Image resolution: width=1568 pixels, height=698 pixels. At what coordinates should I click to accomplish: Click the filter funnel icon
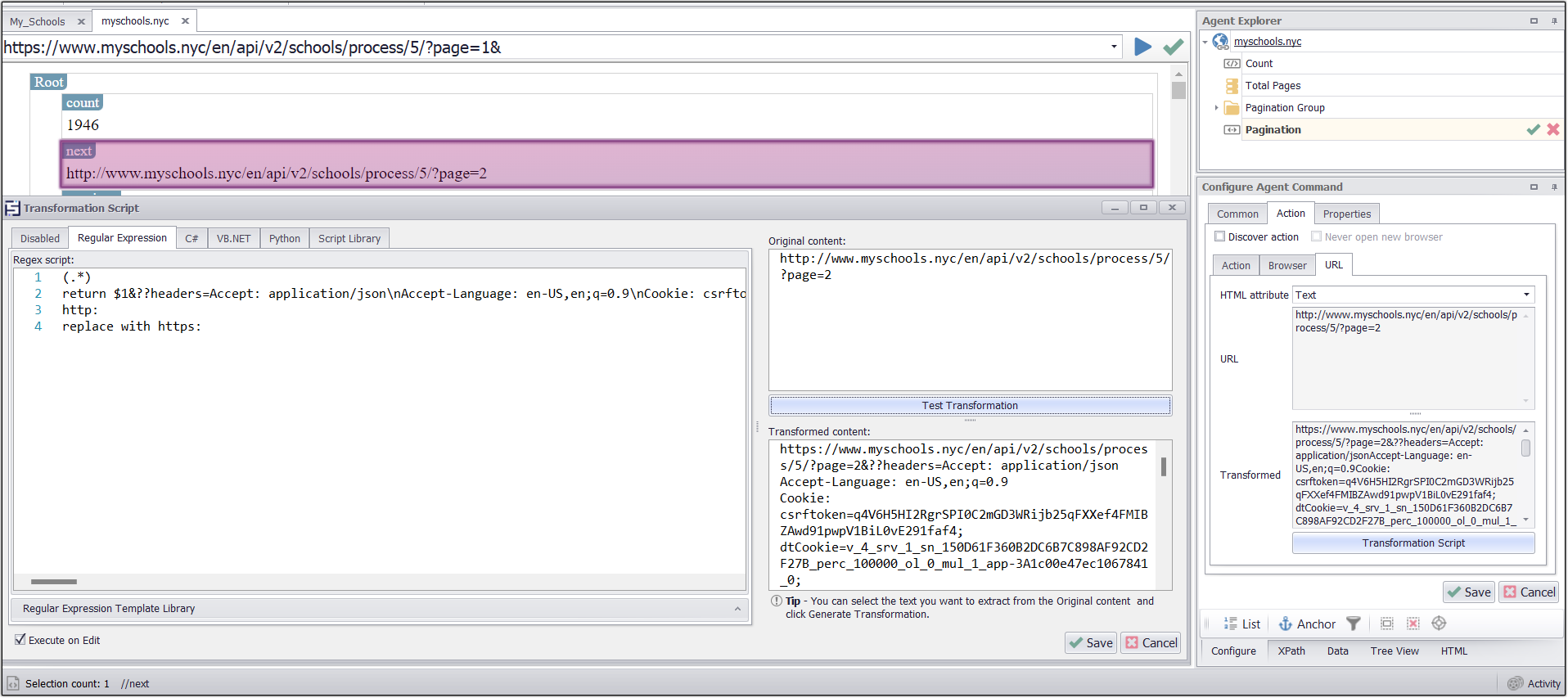point(1354,624)
